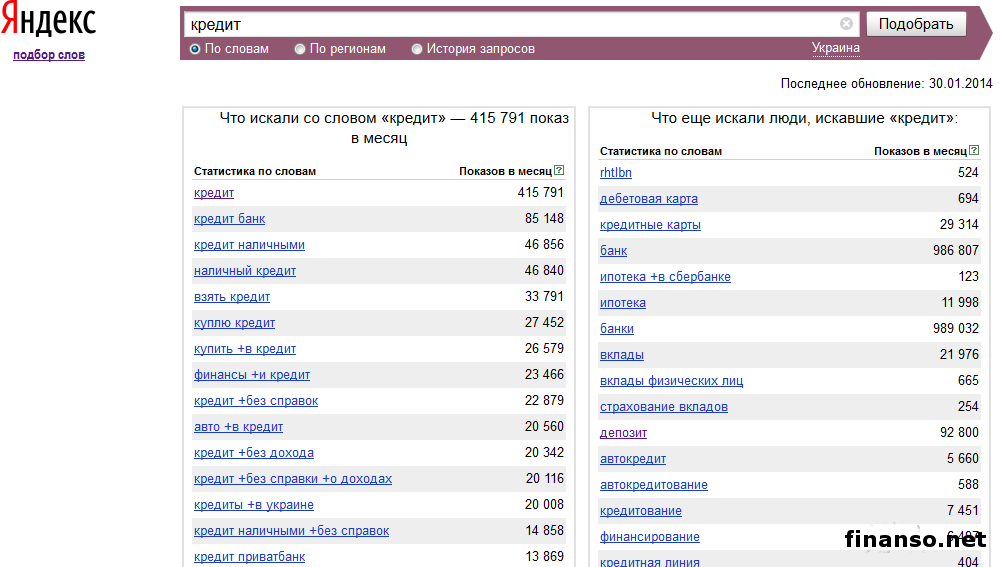
Task: Clear the search field with the X icon
Action: (846, 24)
